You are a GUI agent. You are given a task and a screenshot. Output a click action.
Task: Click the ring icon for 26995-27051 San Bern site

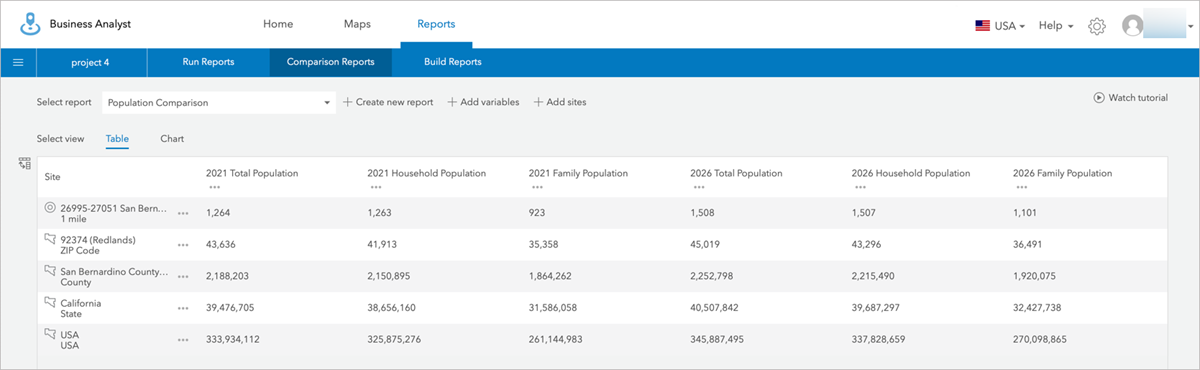pos(51,208)
